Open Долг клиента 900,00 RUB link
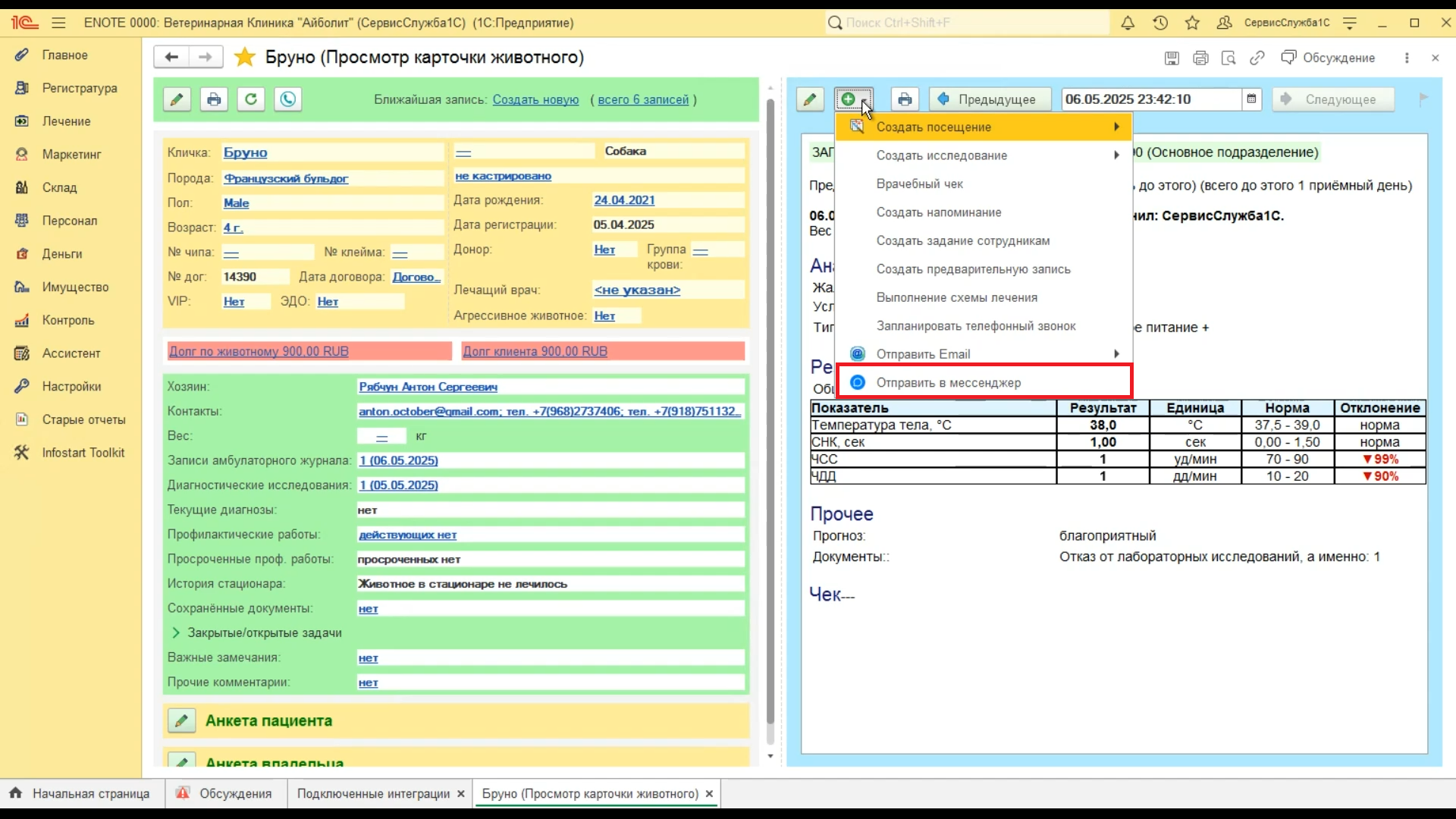 coord(535,352)
